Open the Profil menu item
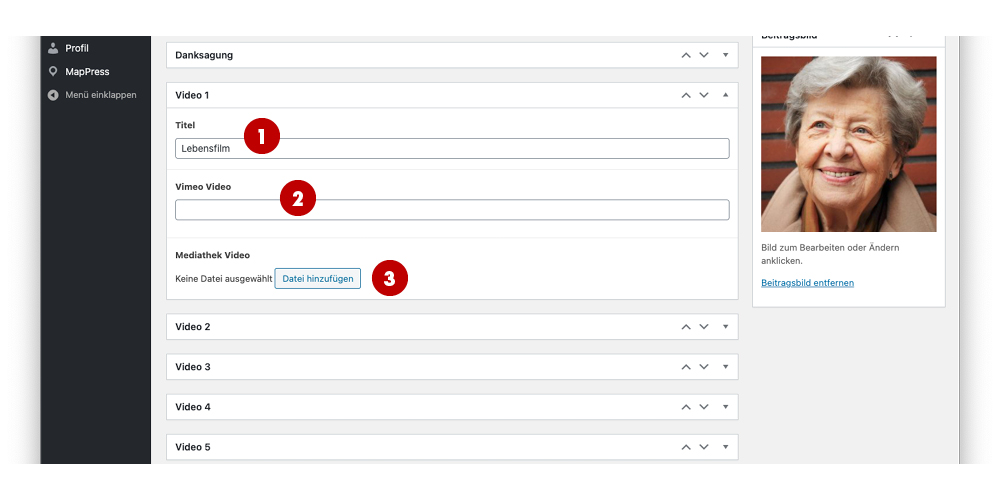The image size is (1000, 500). coord(77,48)
